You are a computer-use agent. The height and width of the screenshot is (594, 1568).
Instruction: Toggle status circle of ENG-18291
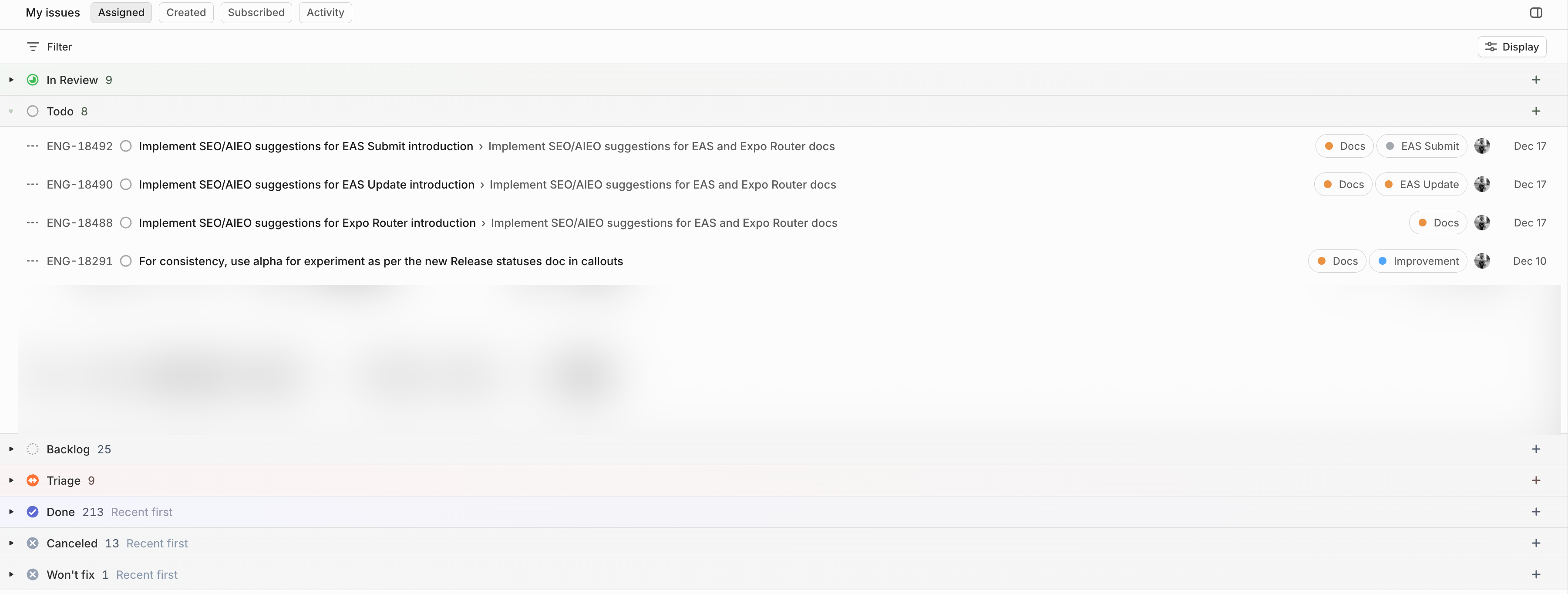pos(126,261)
